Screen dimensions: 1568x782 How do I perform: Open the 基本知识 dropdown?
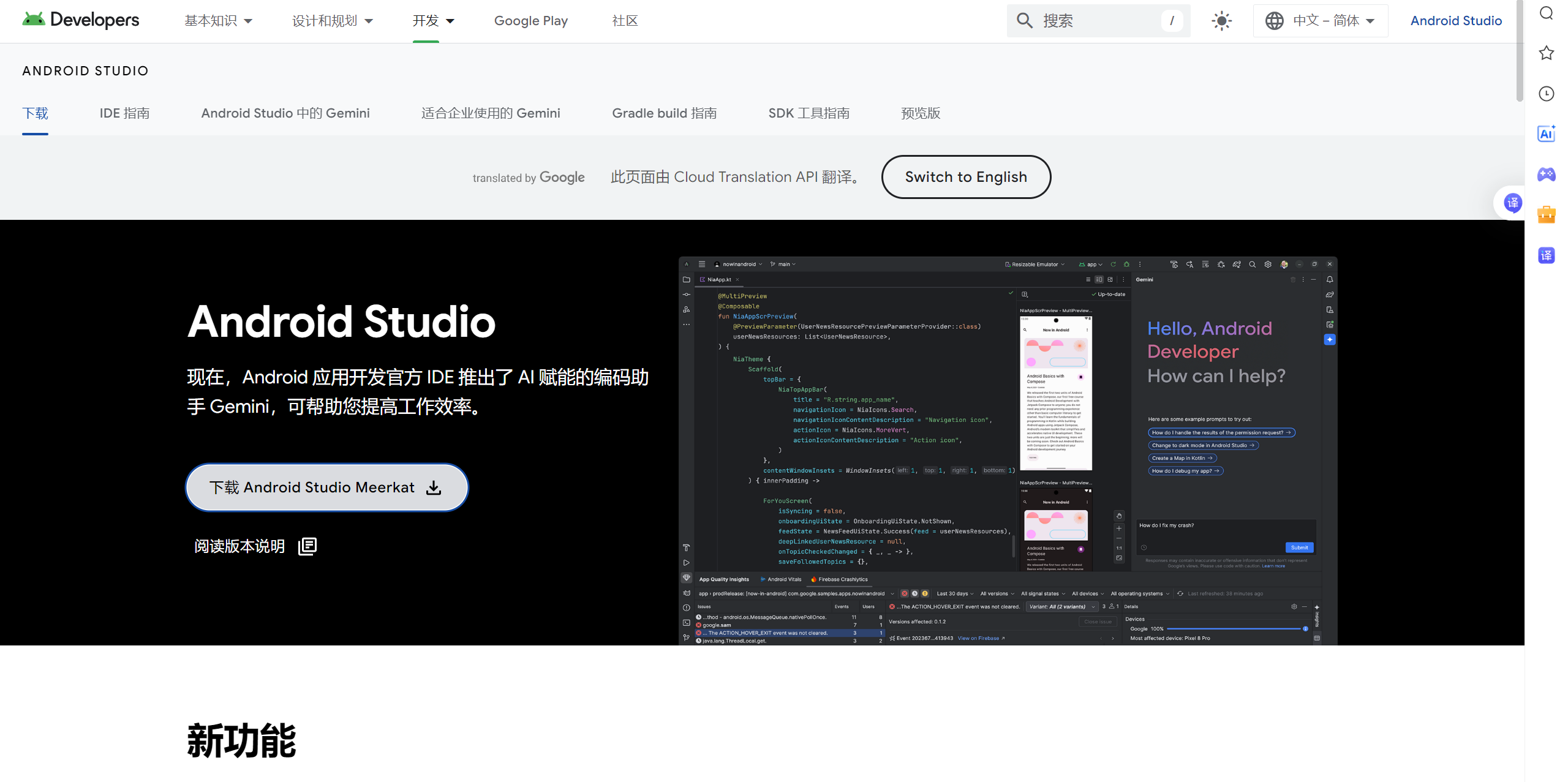point(218,20)
